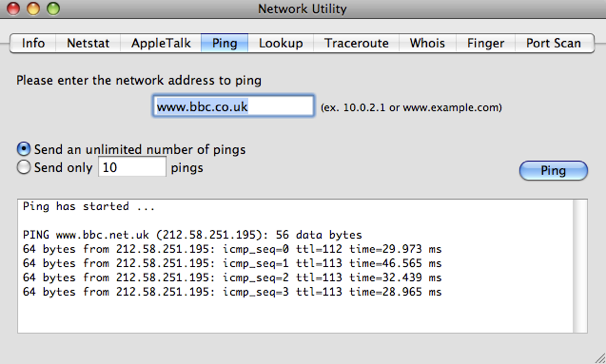Click the output area scrollbar
606x364 pixels.
pyautogui.click(x=580, y=266)
